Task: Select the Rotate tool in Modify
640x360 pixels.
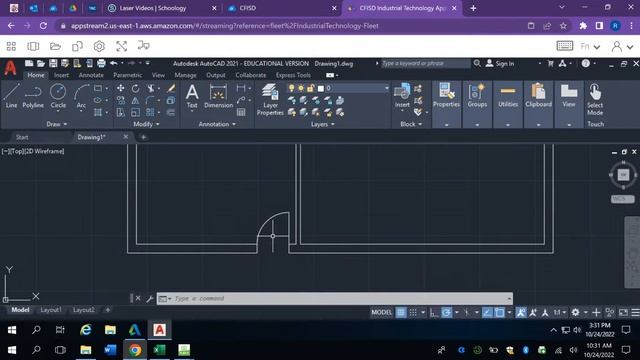Action: [136, 88]
